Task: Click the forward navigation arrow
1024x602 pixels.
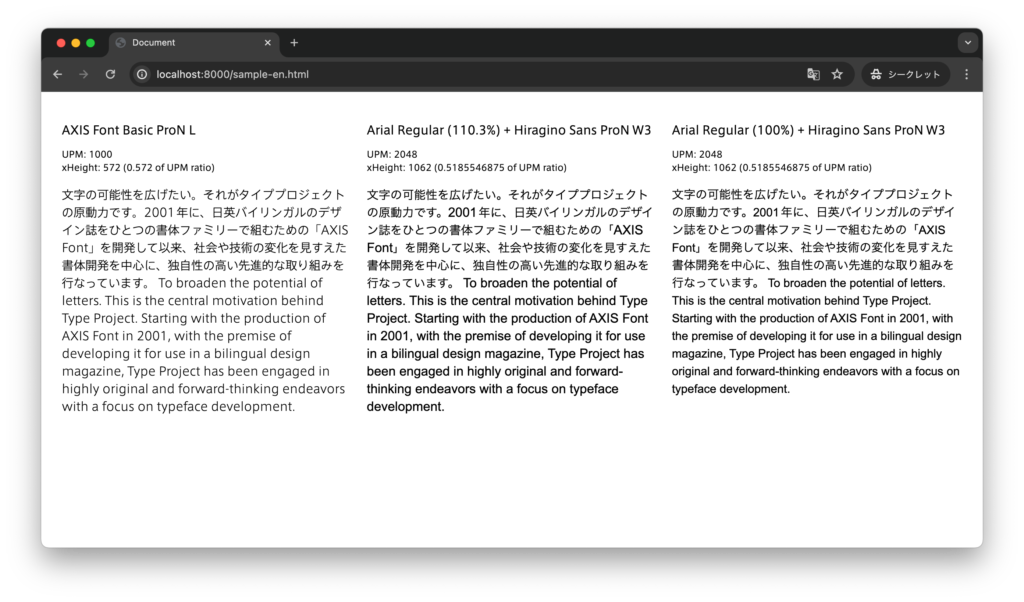Action: pos(84,74)
